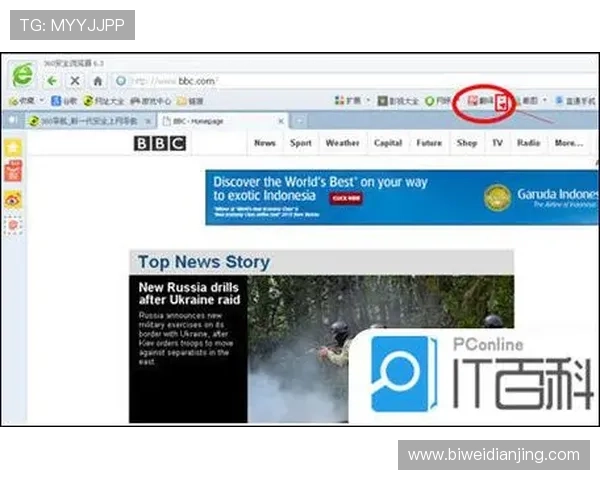Image resolution: width=600 pixels, height=480 pixels.
Task: Open the New Russia drills headline
Action: point(189,292)
